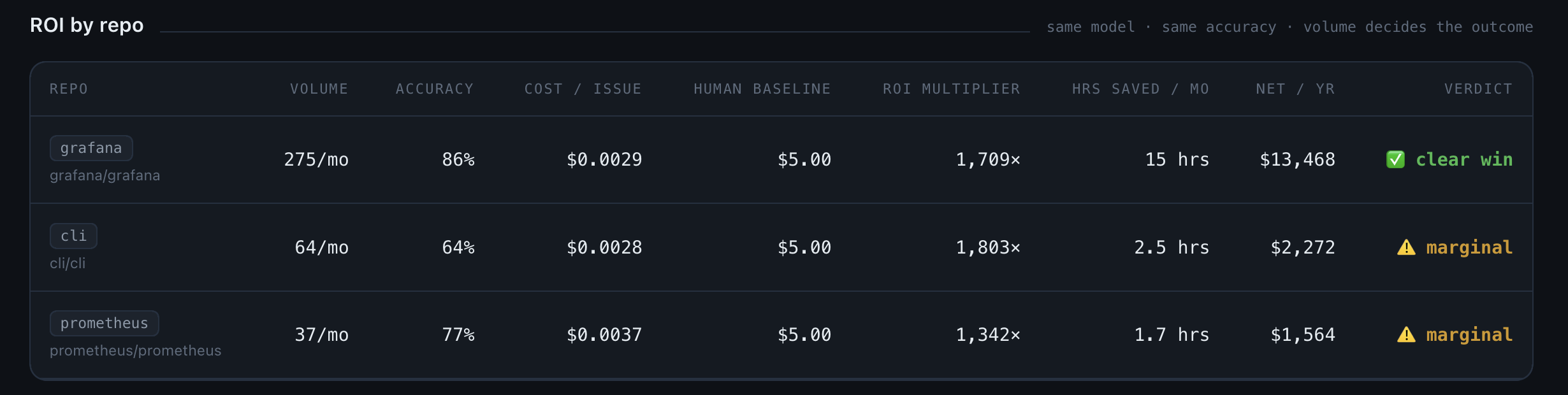1568x395 pixels.
Task: Click the VERDICT column header
Action: point(1479,89)
